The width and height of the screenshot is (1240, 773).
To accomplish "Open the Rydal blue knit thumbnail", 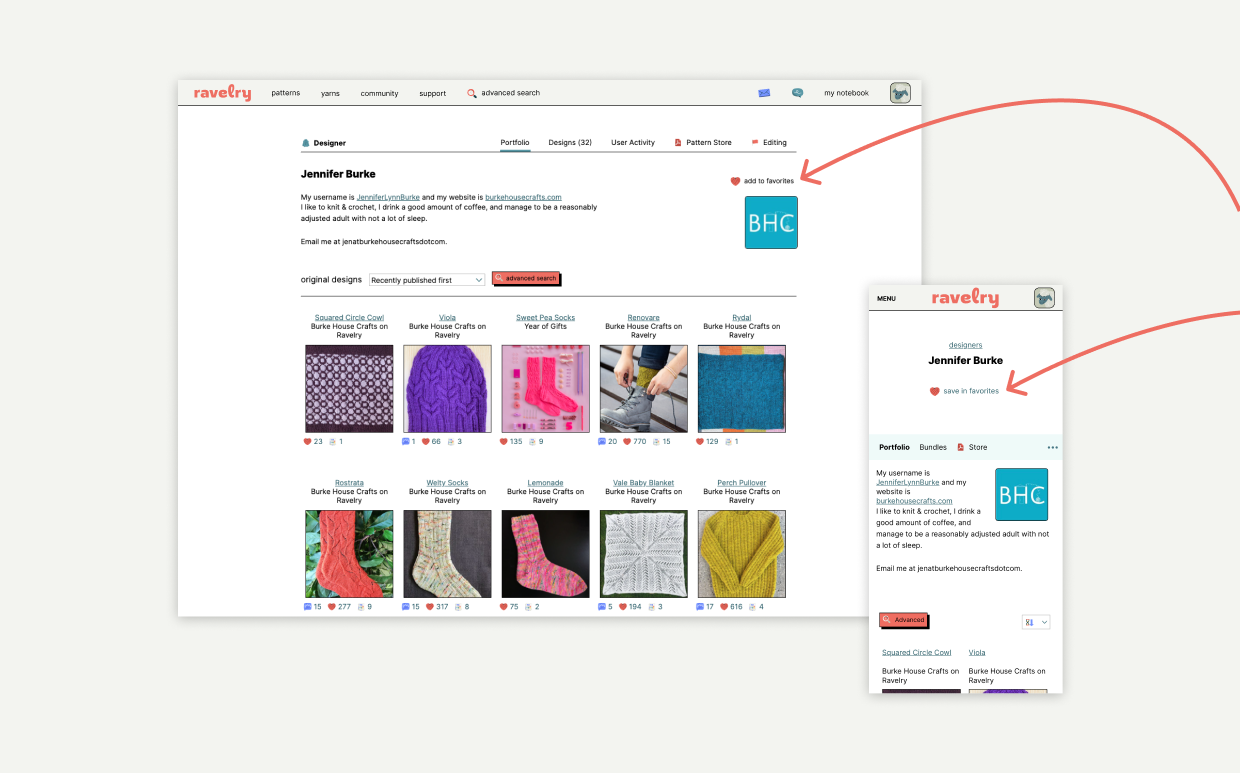I will (741, 388).
